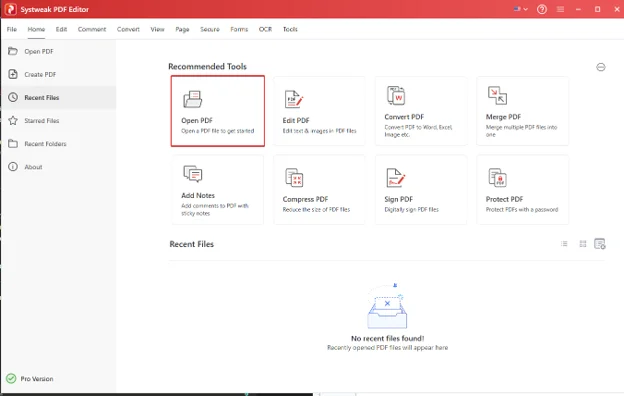Select the Home tab
Viewport: 624px width, 396px height.
36,29
